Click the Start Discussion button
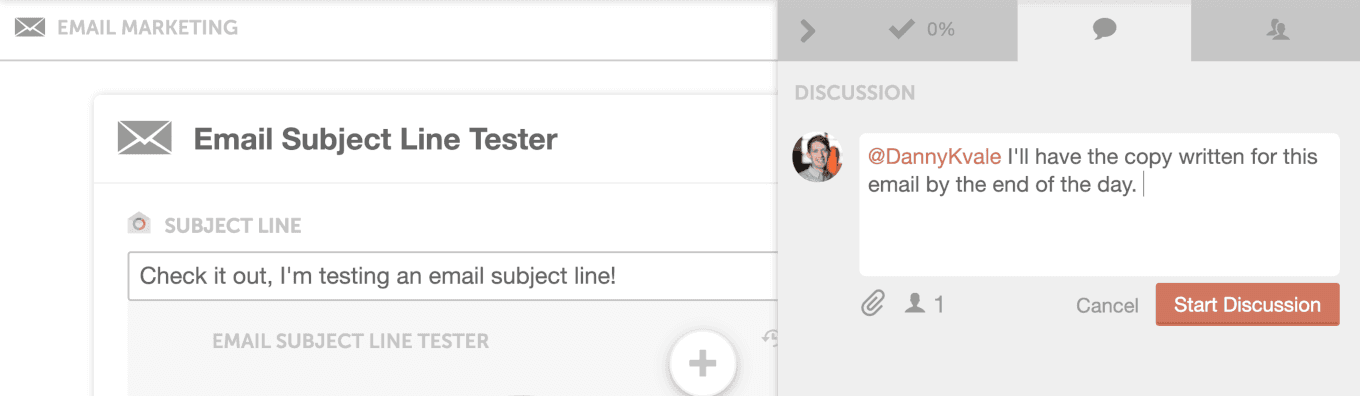This screenshot has height=396, width=1360. [x=1247, y=305]
